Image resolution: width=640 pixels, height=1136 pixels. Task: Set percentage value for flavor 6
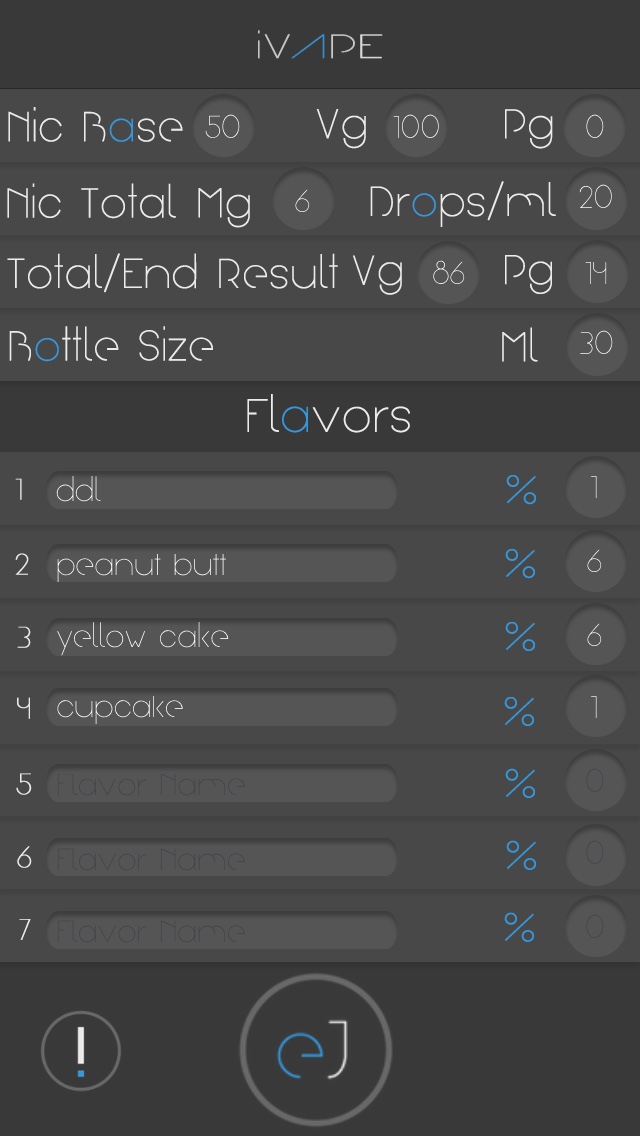click(x=594, y=855)
